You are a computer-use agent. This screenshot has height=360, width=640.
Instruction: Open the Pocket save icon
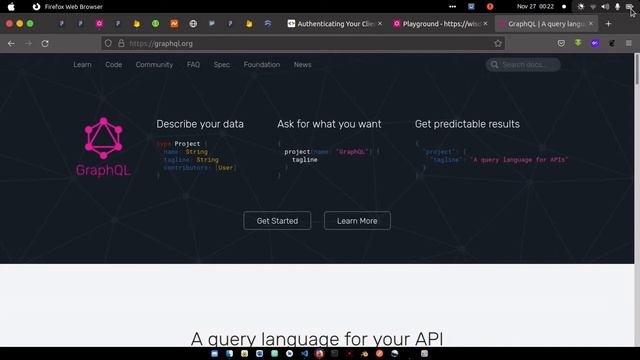[561, 43]
